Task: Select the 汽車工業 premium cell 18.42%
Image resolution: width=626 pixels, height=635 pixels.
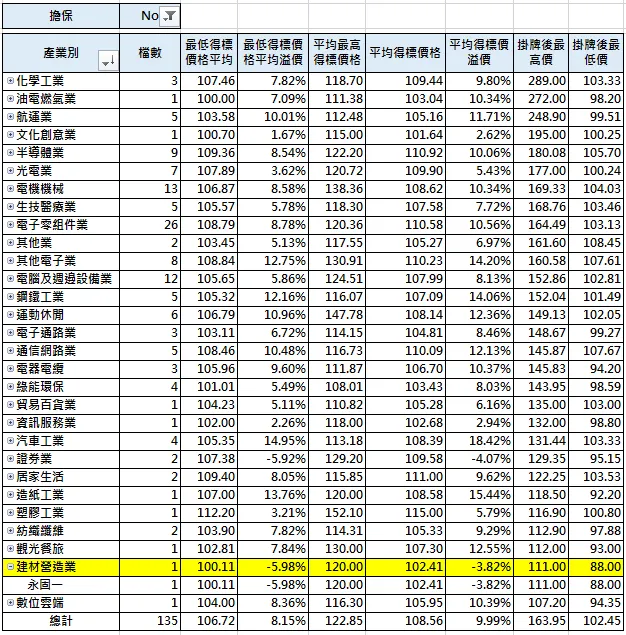Action: (479, 441)
